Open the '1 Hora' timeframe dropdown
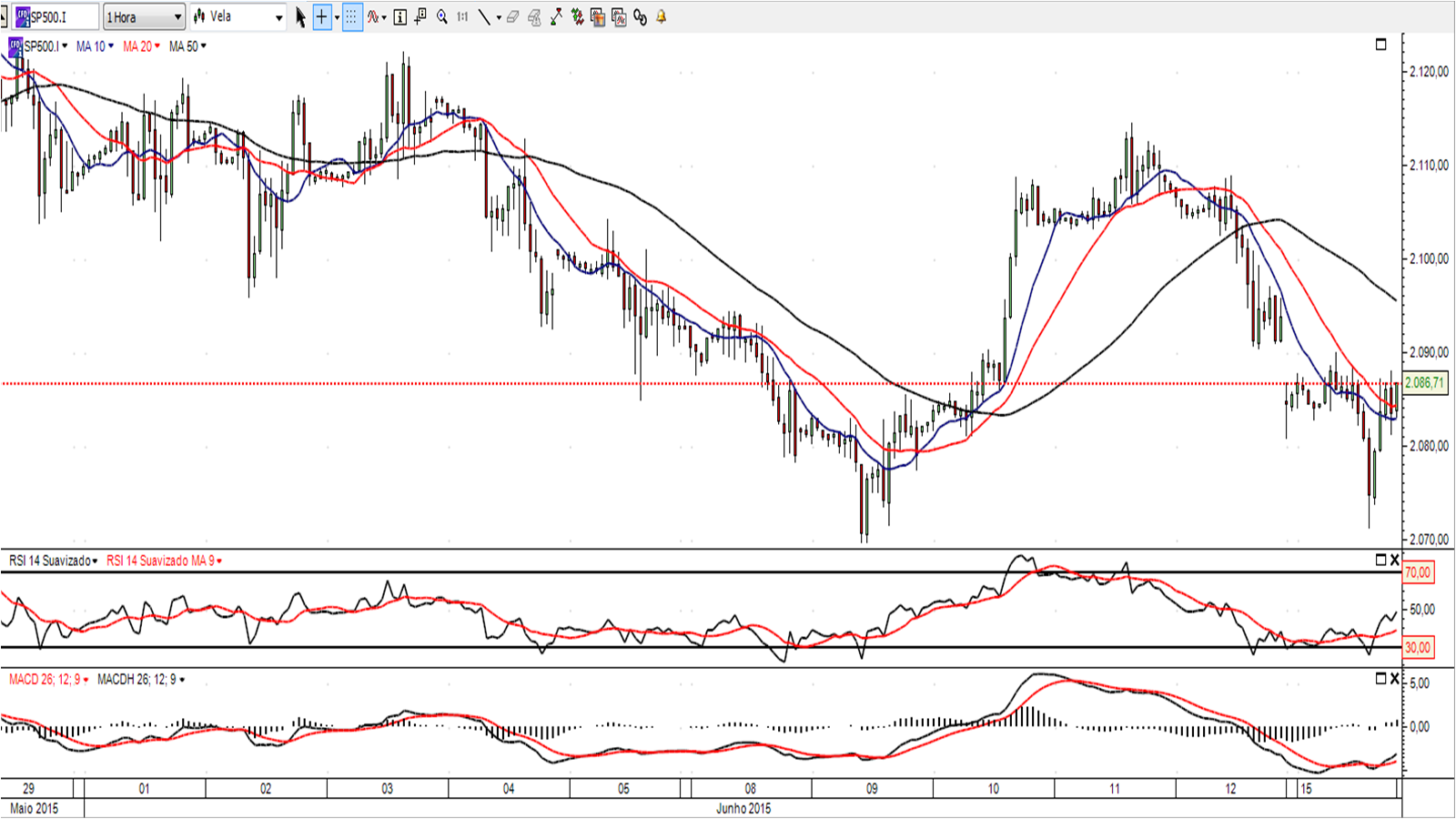The height and width of the screenshot is (819, 1456). click(x=144, y=17)
